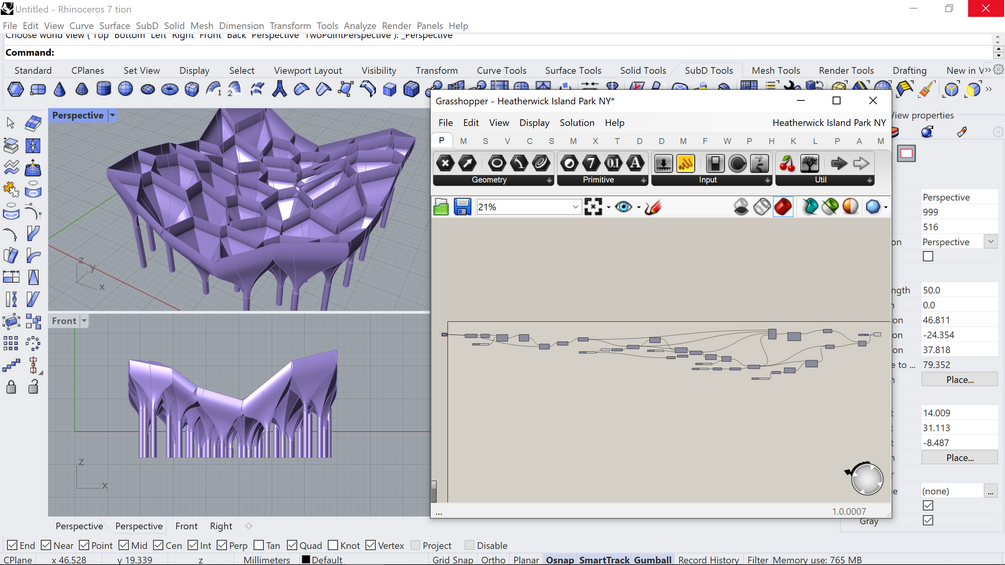The height and width of the screenshot is (565, 1005).
Task: Enable the Knot osnap checkbox
Action: pos(333,546)
